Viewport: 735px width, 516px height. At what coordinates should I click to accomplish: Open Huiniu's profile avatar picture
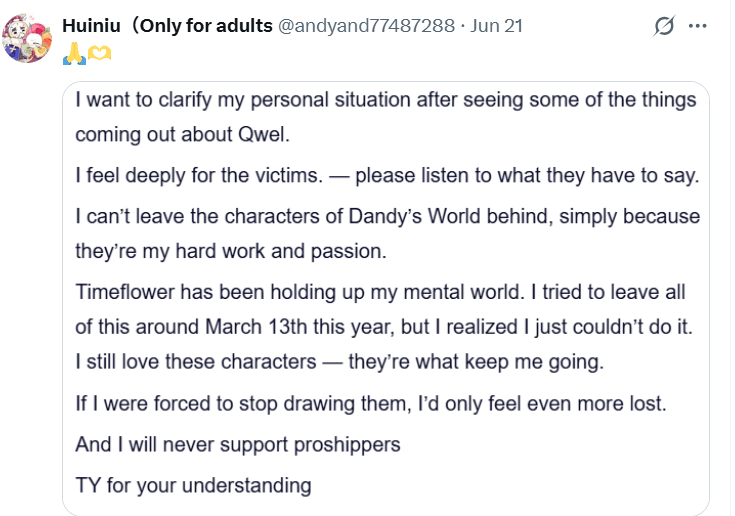pyautogui.click(x=27, y=38)
